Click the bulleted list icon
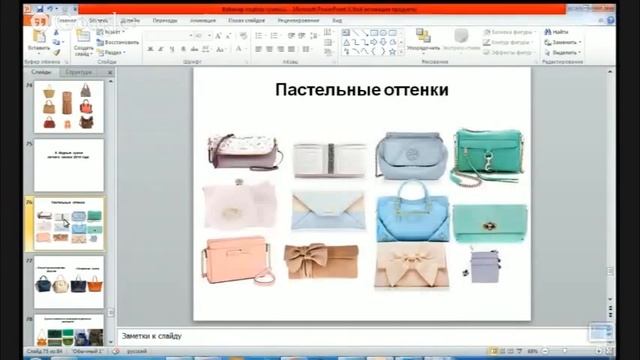Screen dimensions: 640x360 (x=260, y=36)
